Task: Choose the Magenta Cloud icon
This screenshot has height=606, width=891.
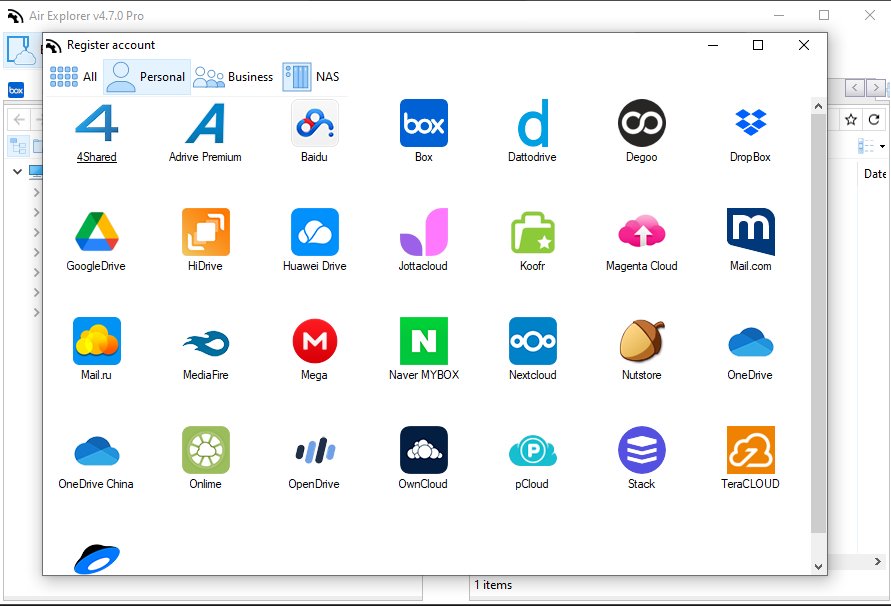Action: pyautogui.click(x=642, y=232)
